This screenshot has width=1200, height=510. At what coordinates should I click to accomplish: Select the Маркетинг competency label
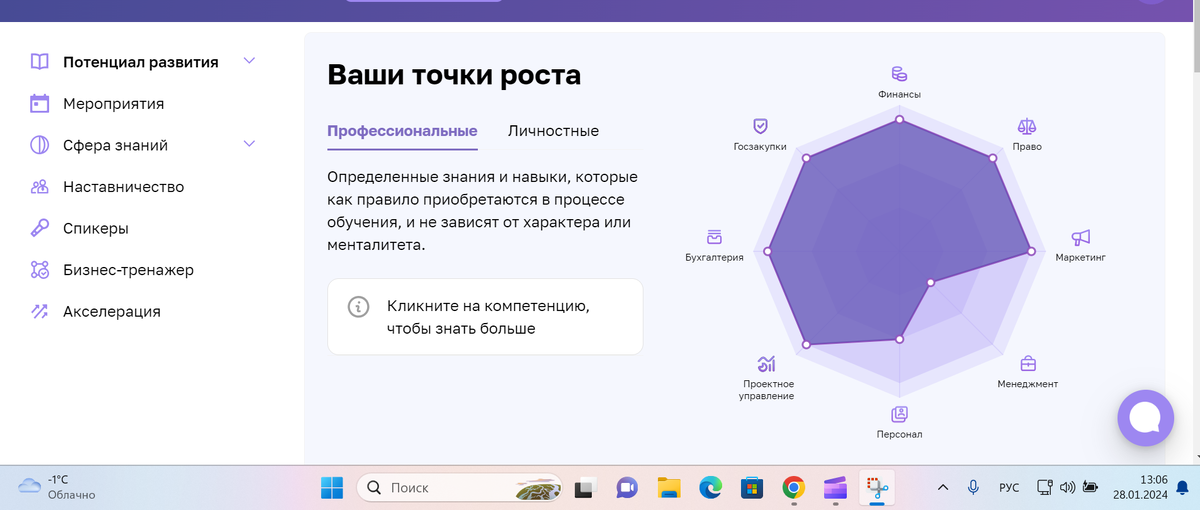tap(1080, 257)
